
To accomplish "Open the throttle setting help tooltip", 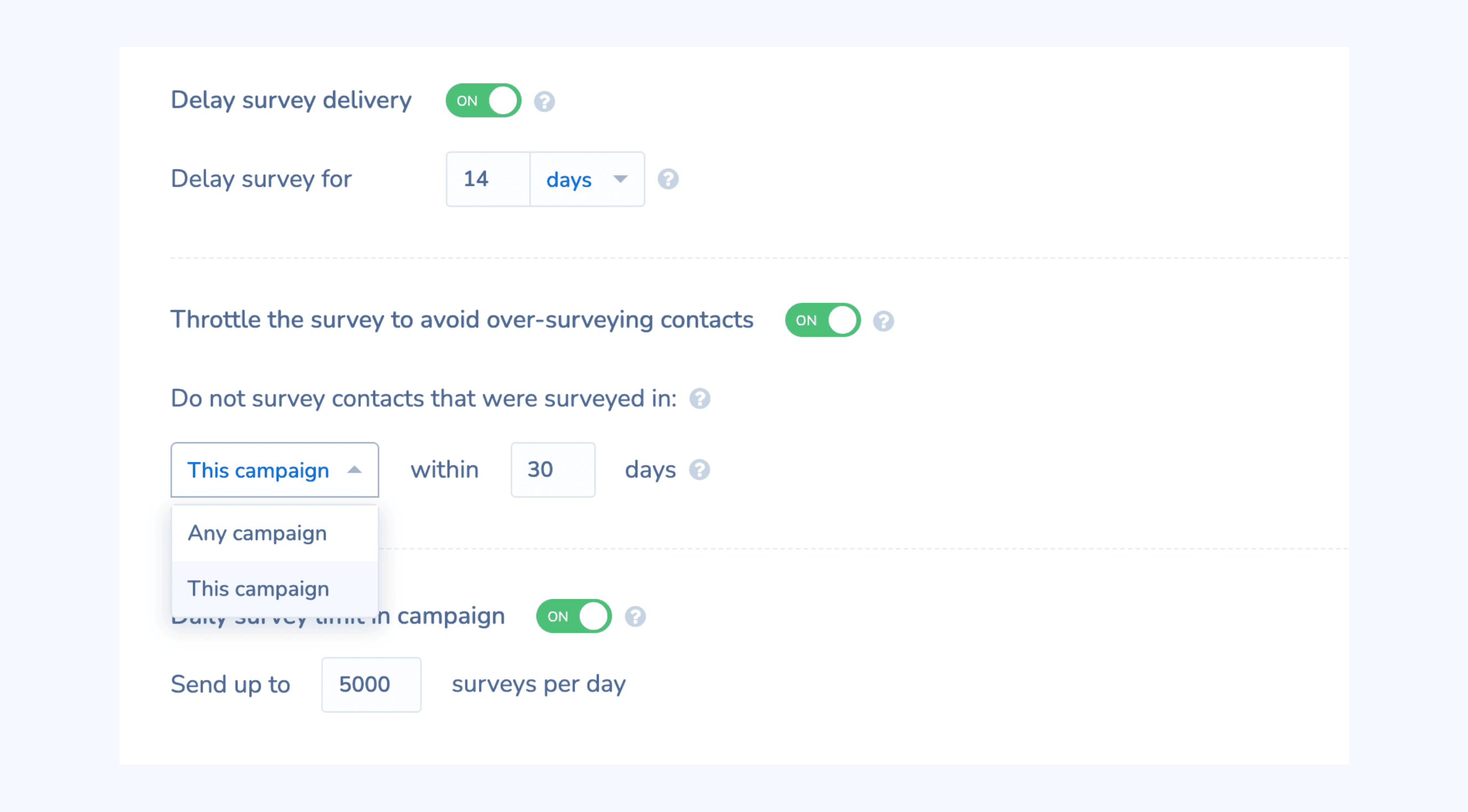I will pyautogui.click(x=884, y=319).
